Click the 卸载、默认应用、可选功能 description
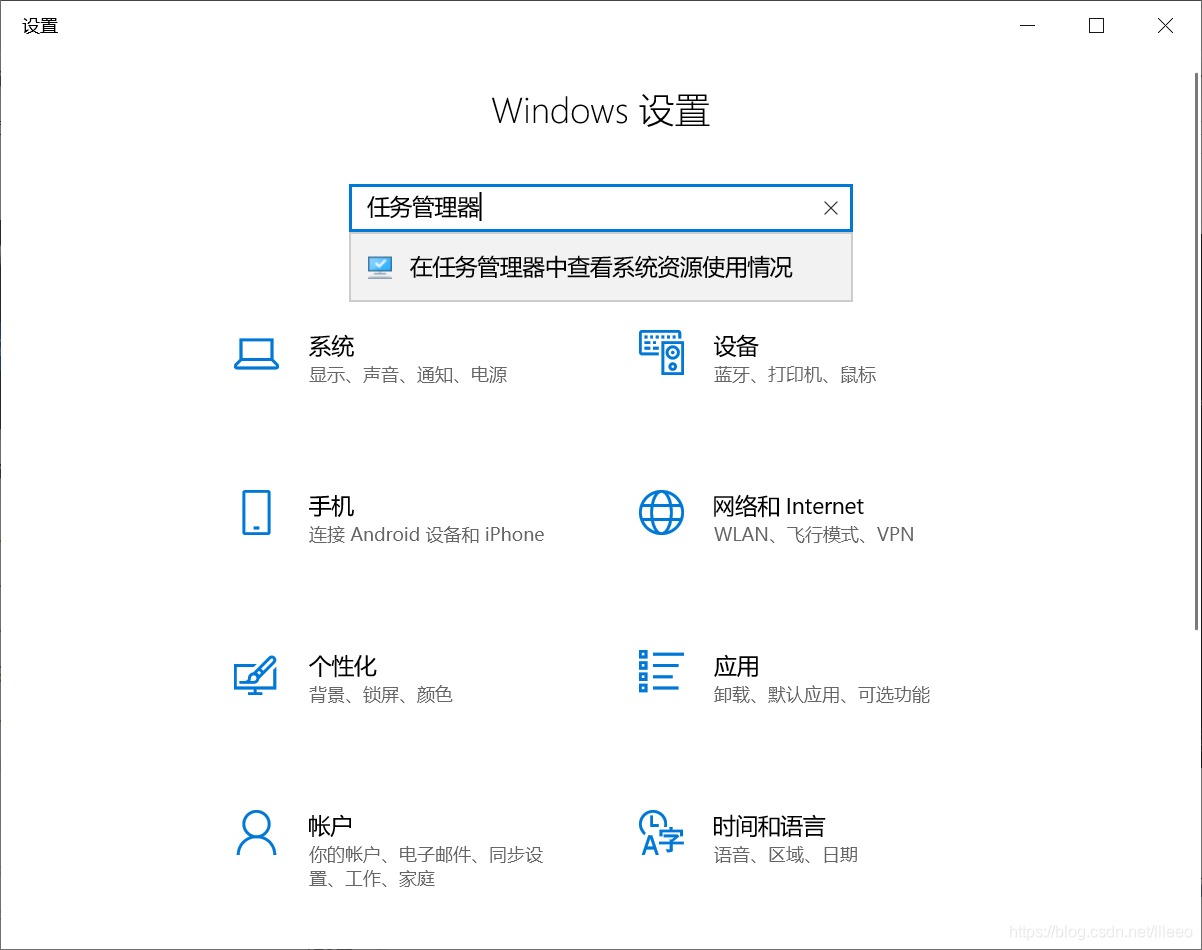1202x950 pixels. (x=822, y=694)
